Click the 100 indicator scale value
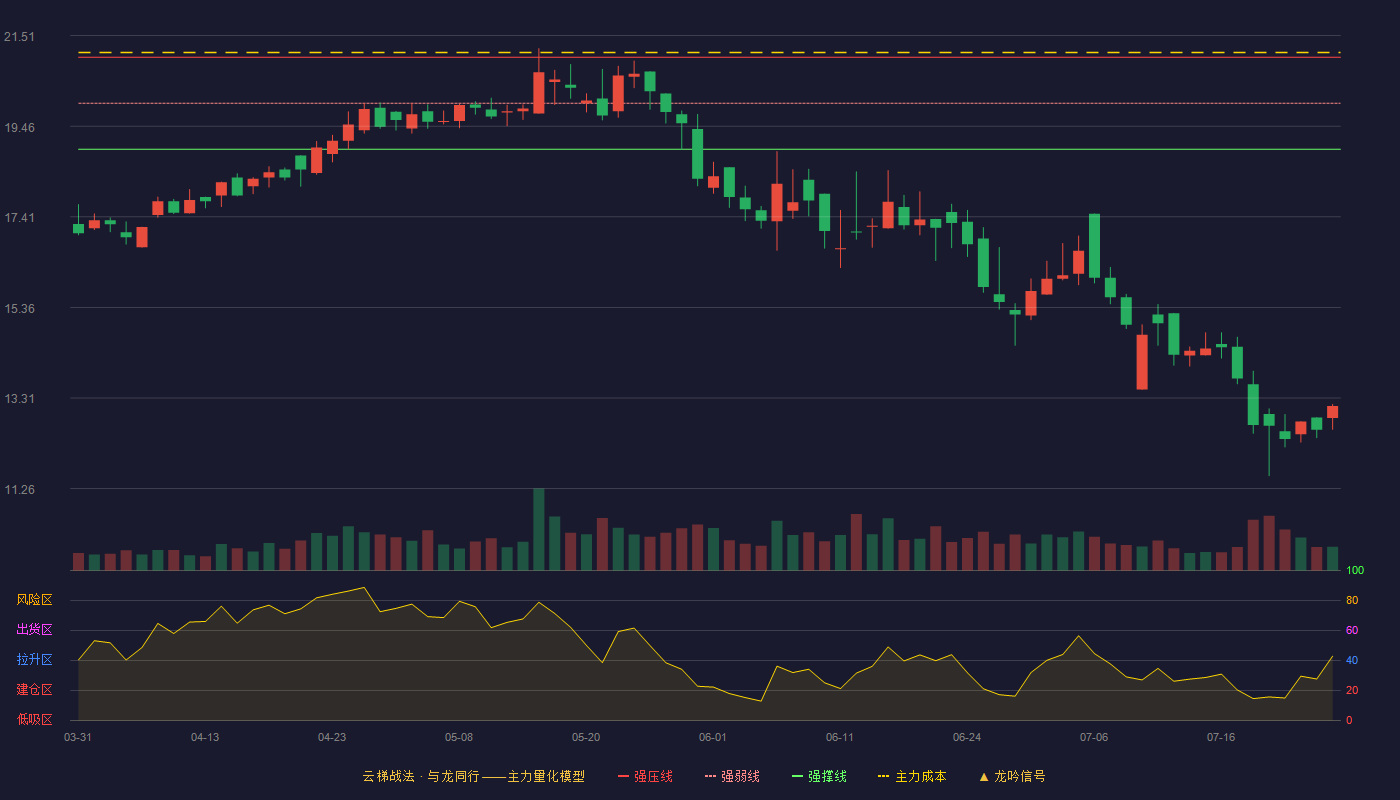The image size is (1400, 800). pyautogui.click(x=1355, y=570)
